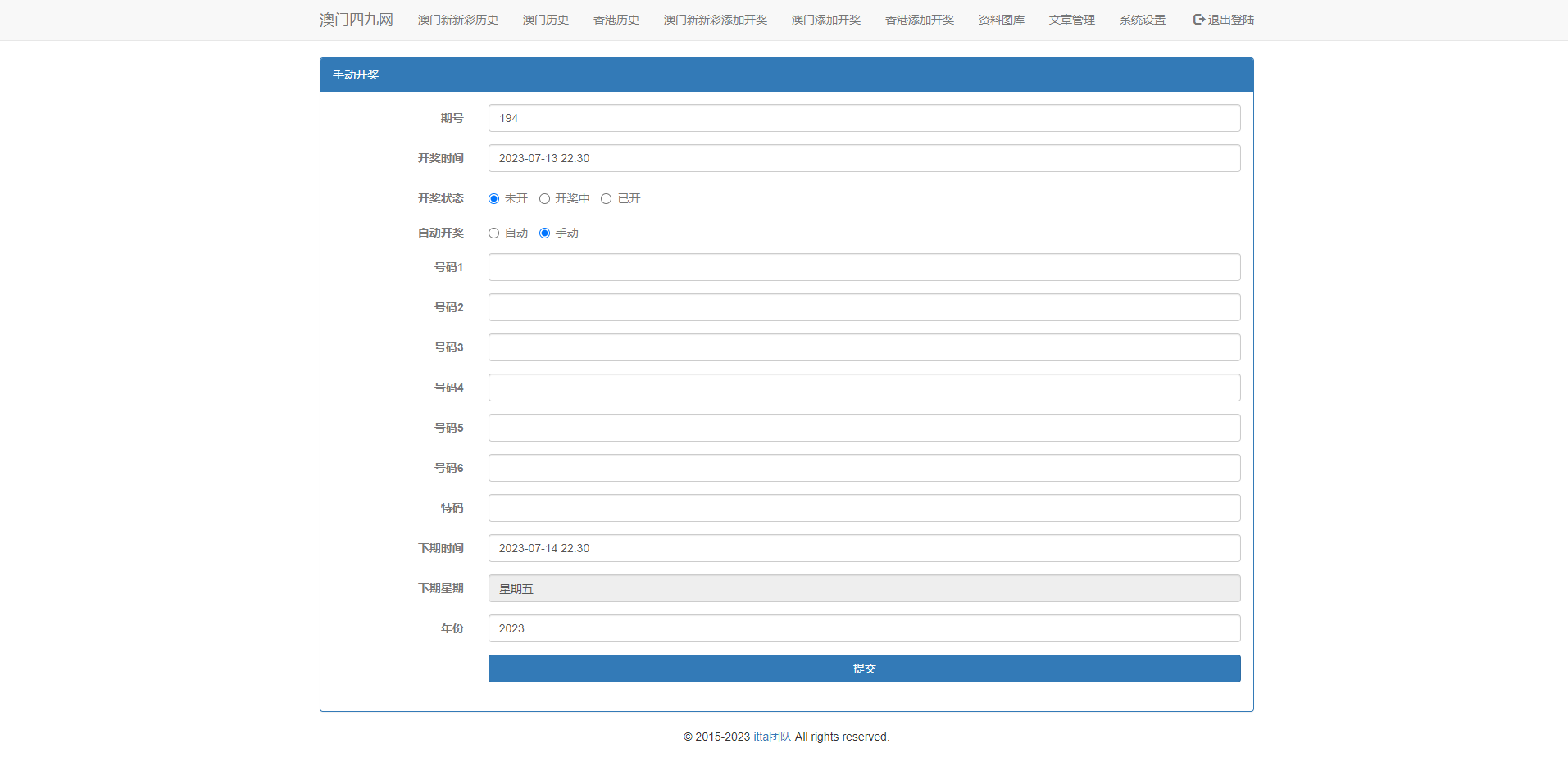Select the 开奖中 status radio button

(544, 199)
